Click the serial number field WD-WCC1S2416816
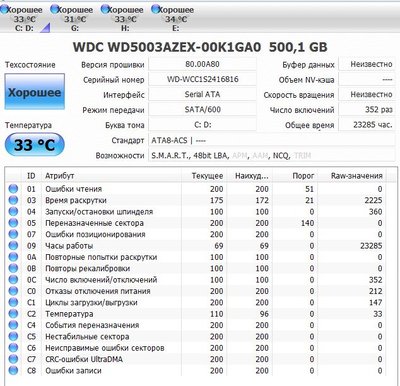The image size is (400, 386). 202,79
